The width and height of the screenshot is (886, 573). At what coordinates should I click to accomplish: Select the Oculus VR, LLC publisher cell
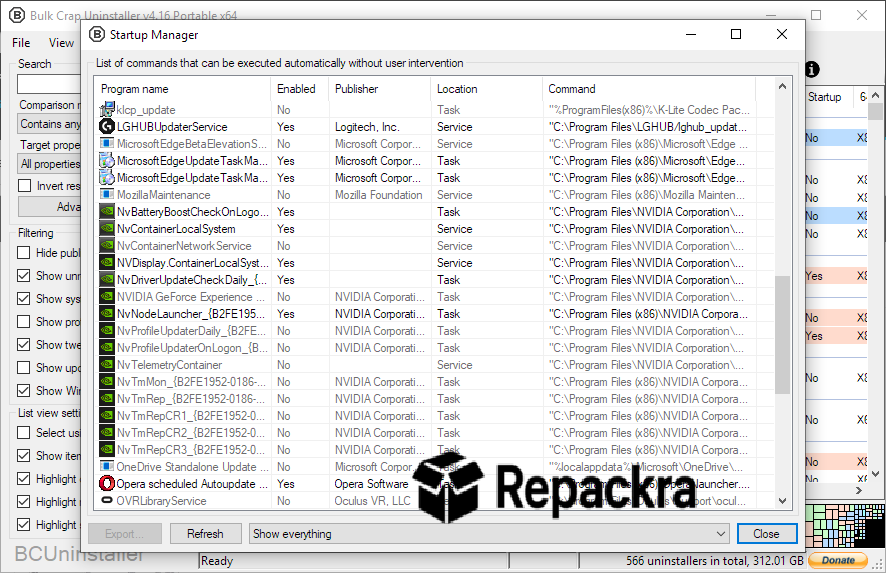tap(372, 500)
